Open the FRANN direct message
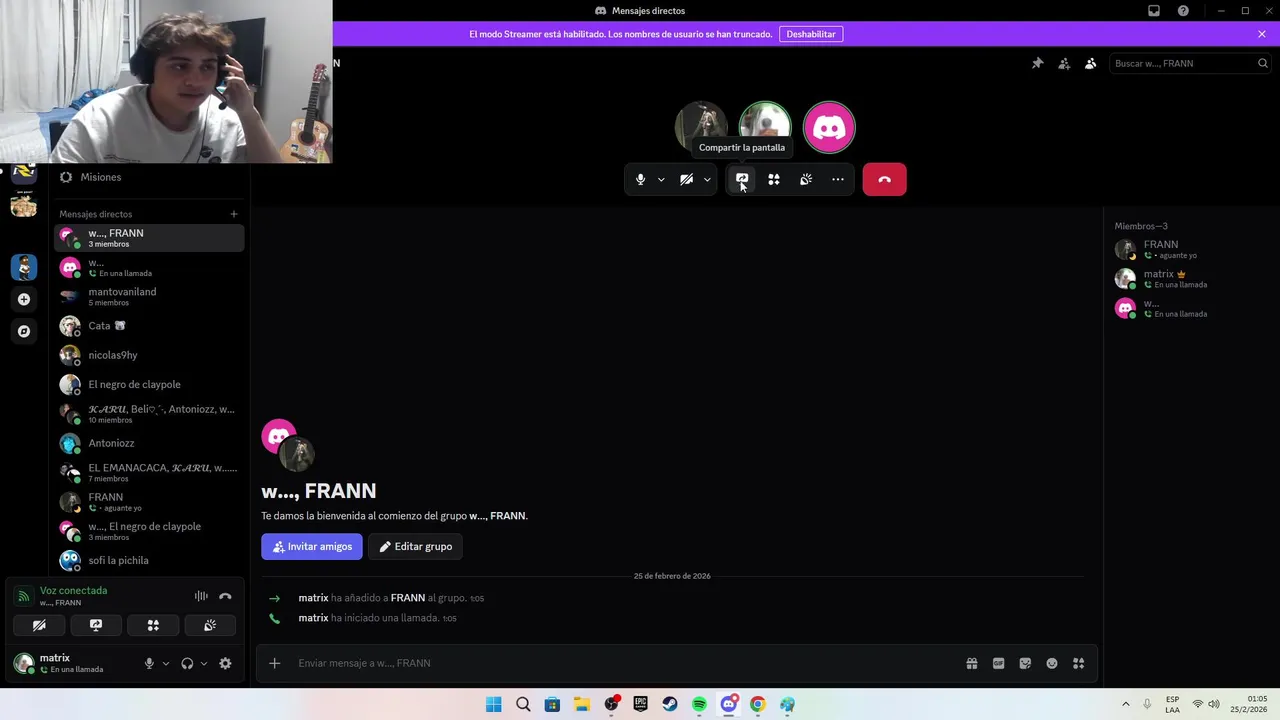Viewport: 1280px width, 720px height. pyautogui.click(x=149, y=502)
